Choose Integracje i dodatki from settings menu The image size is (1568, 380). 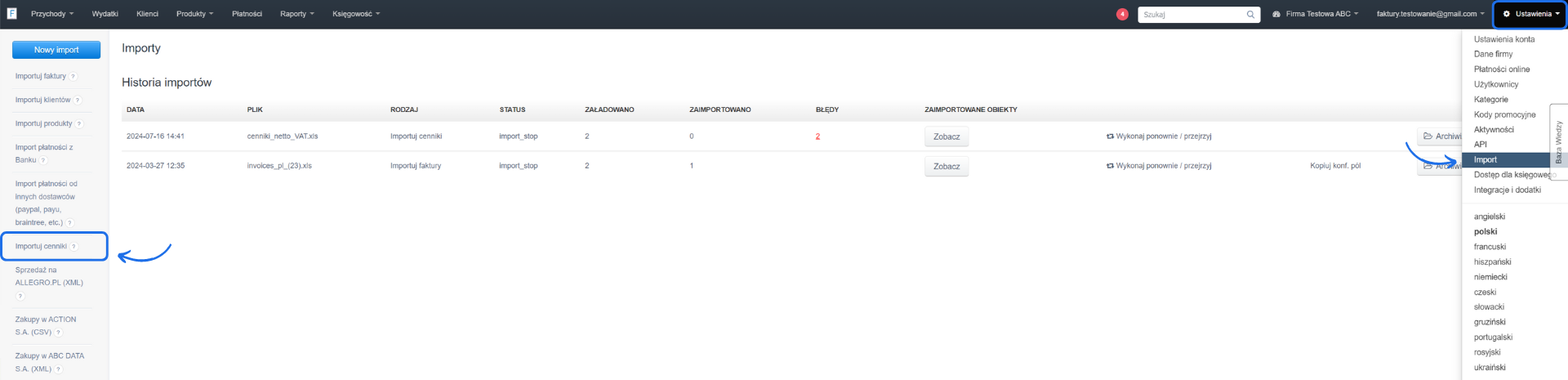click(x=1507, y=190)
